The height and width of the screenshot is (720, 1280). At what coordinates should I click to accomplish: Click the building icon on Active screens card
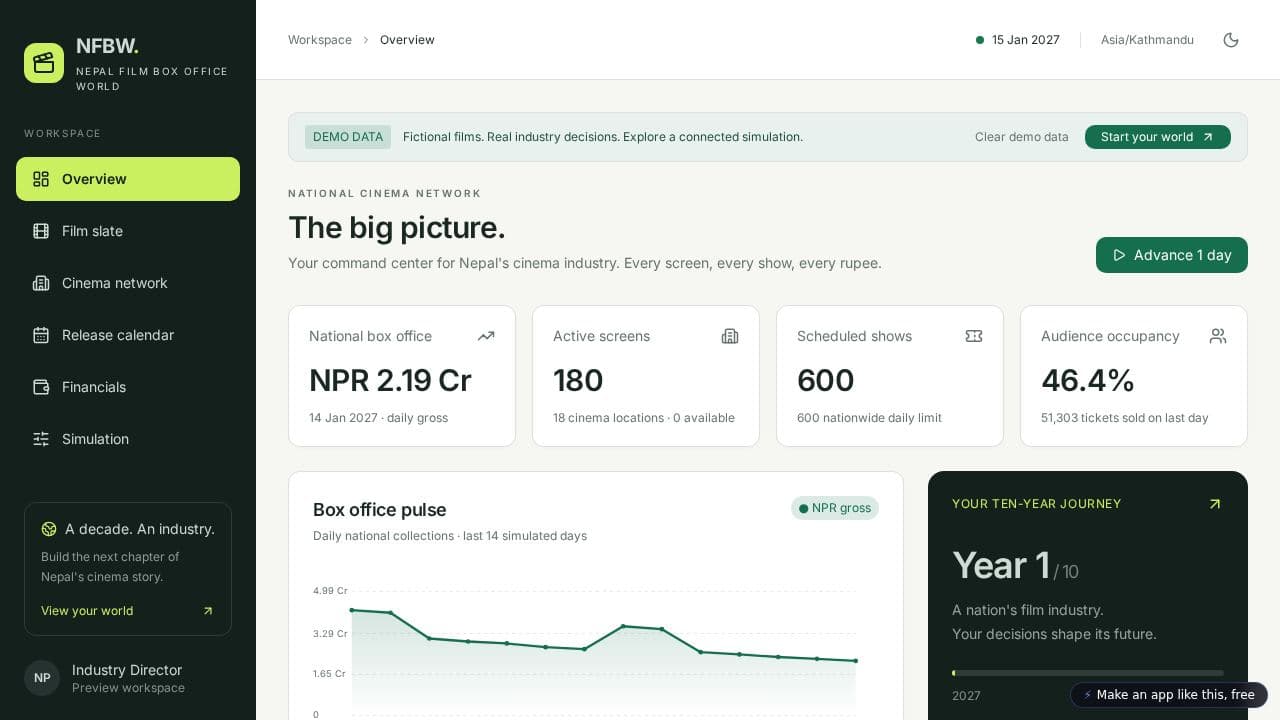(730, 336)
